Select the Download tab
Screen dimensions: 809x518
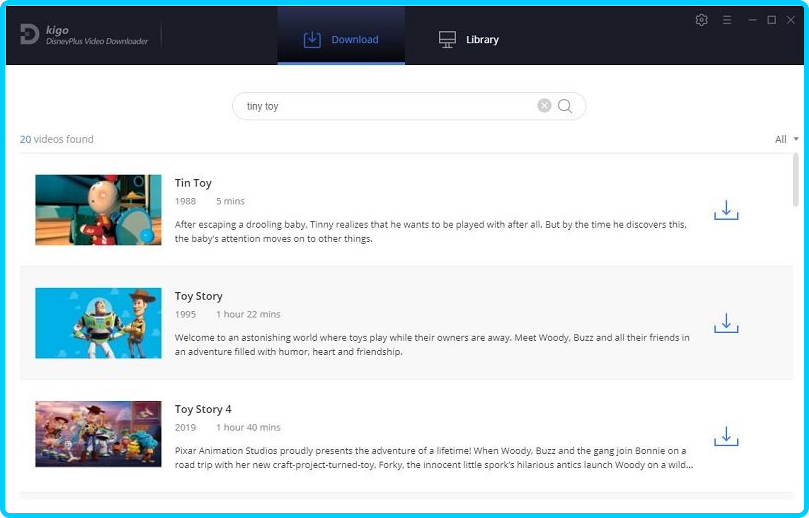point(341,40)
